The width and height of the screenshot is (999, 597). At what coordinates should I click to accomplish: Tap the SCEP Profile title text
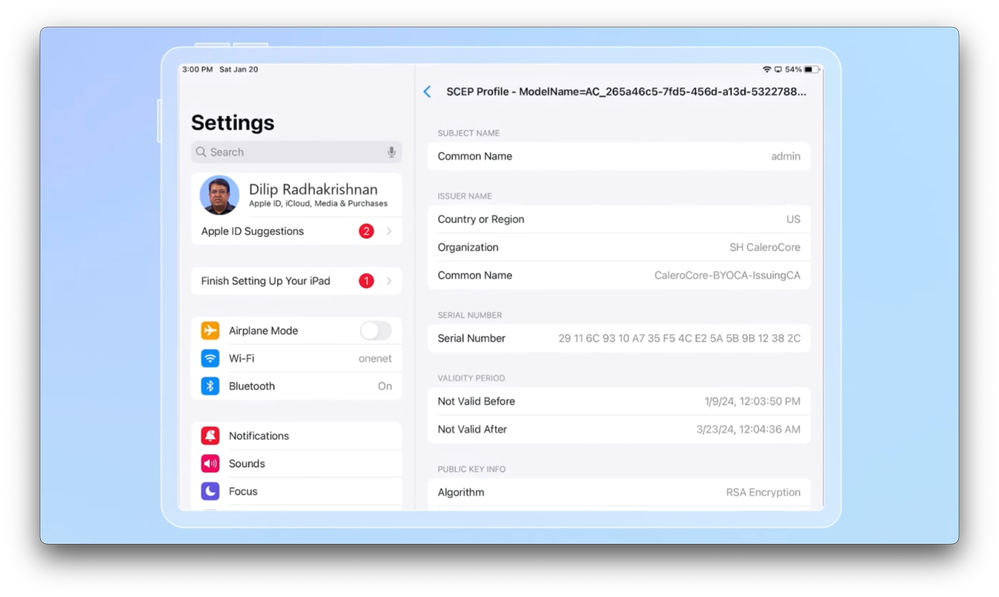click(626, 92)
